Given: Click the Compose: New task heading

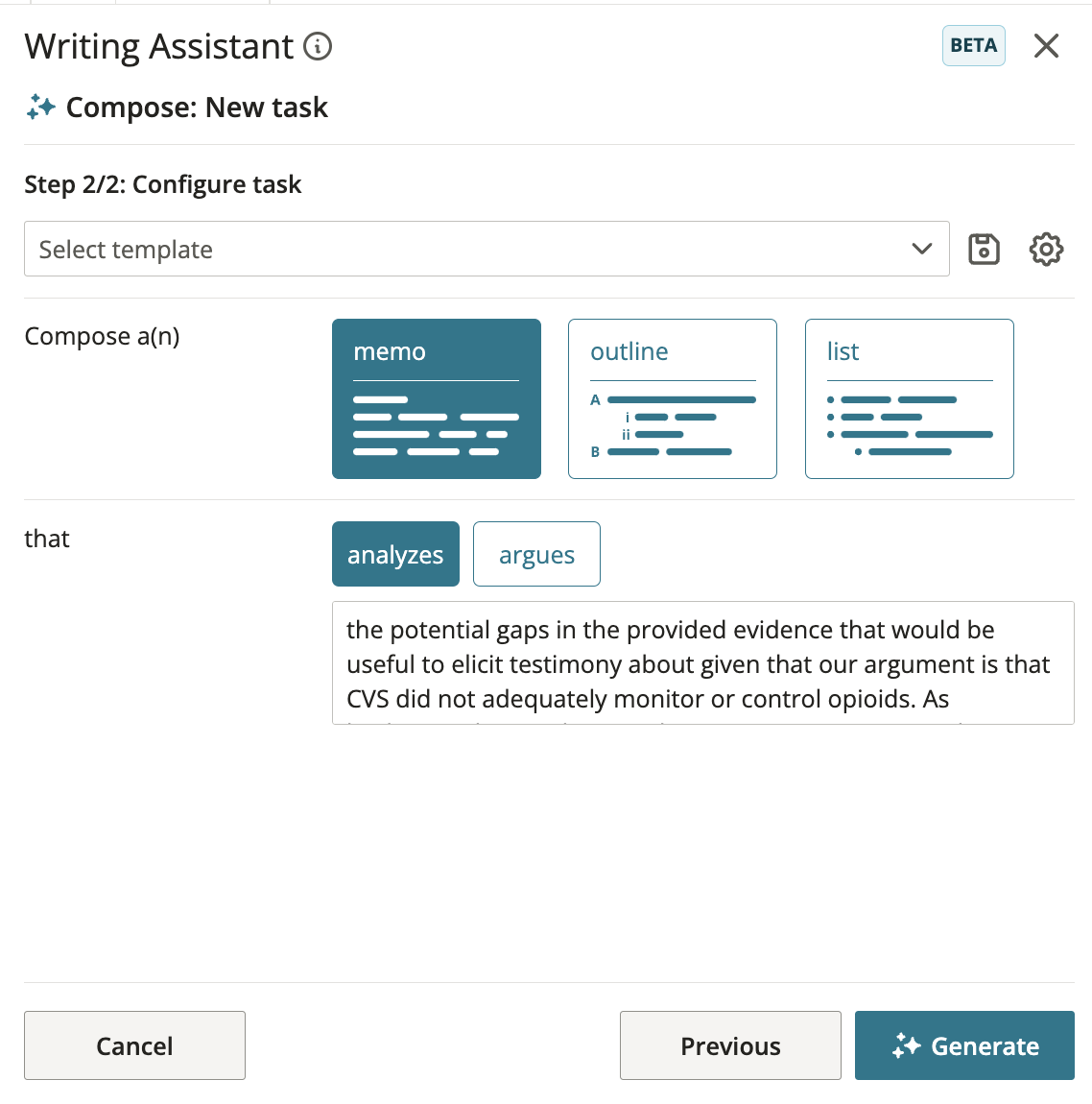Looking at the screenshot, I should 197,107.
